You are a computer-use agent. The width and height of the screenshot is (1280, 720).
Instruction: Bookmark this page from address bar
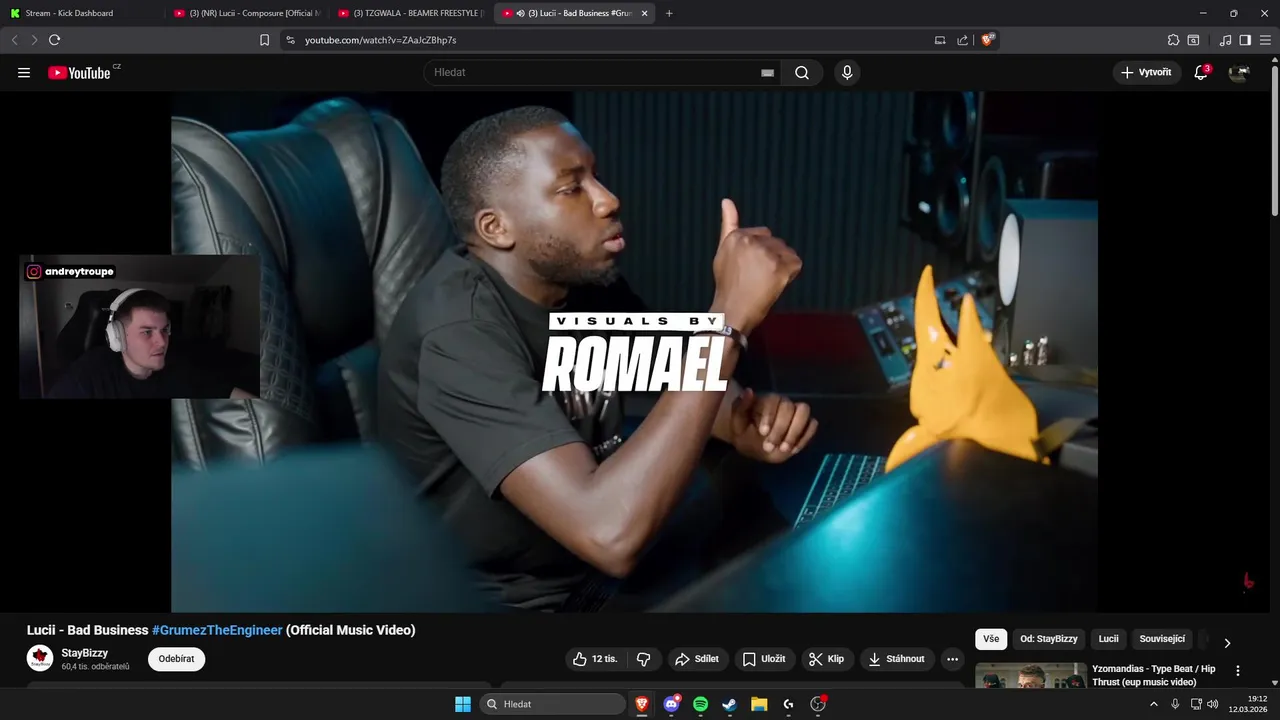point(264,40)
